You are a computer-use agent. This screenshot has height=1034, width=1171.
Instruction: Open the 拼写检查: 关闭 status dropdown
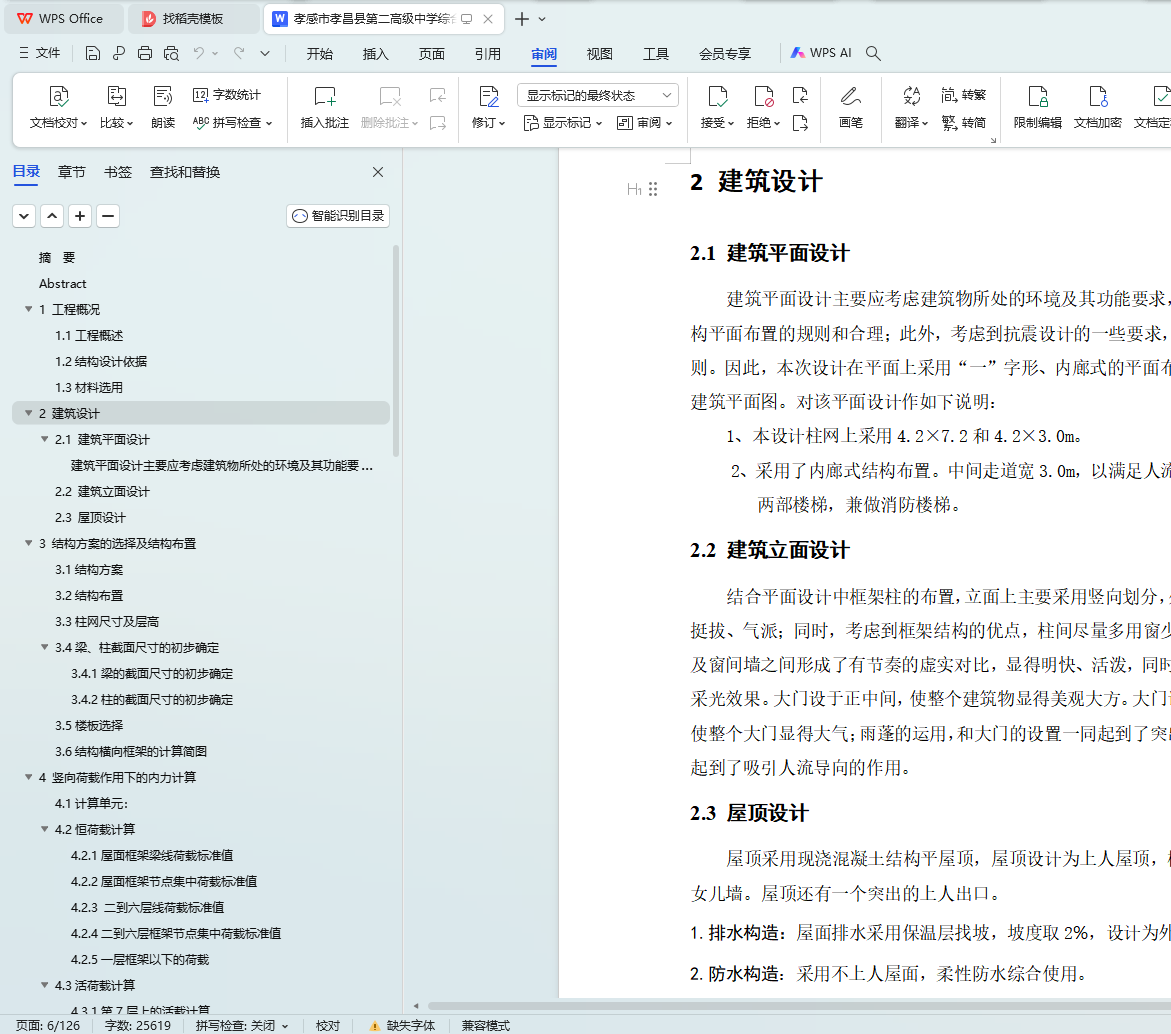[x=242, y=1026]
